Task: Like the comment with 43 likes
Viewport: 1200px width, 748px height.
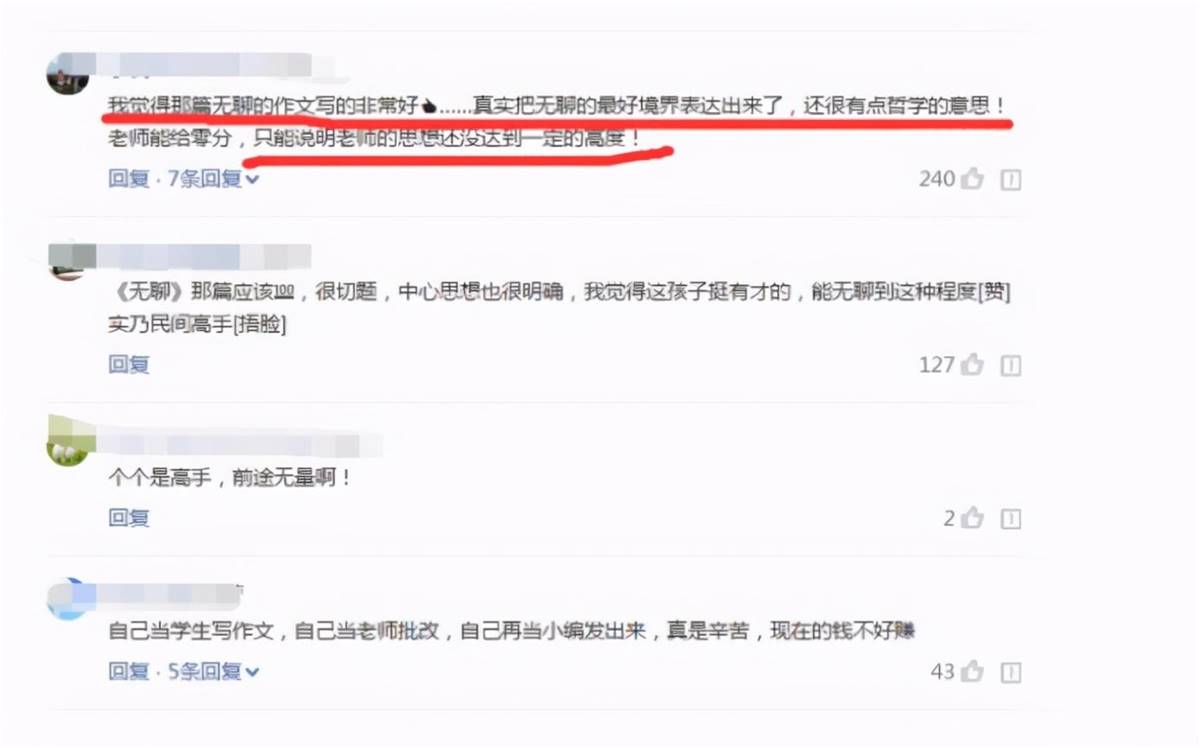Action: (973, 672)
